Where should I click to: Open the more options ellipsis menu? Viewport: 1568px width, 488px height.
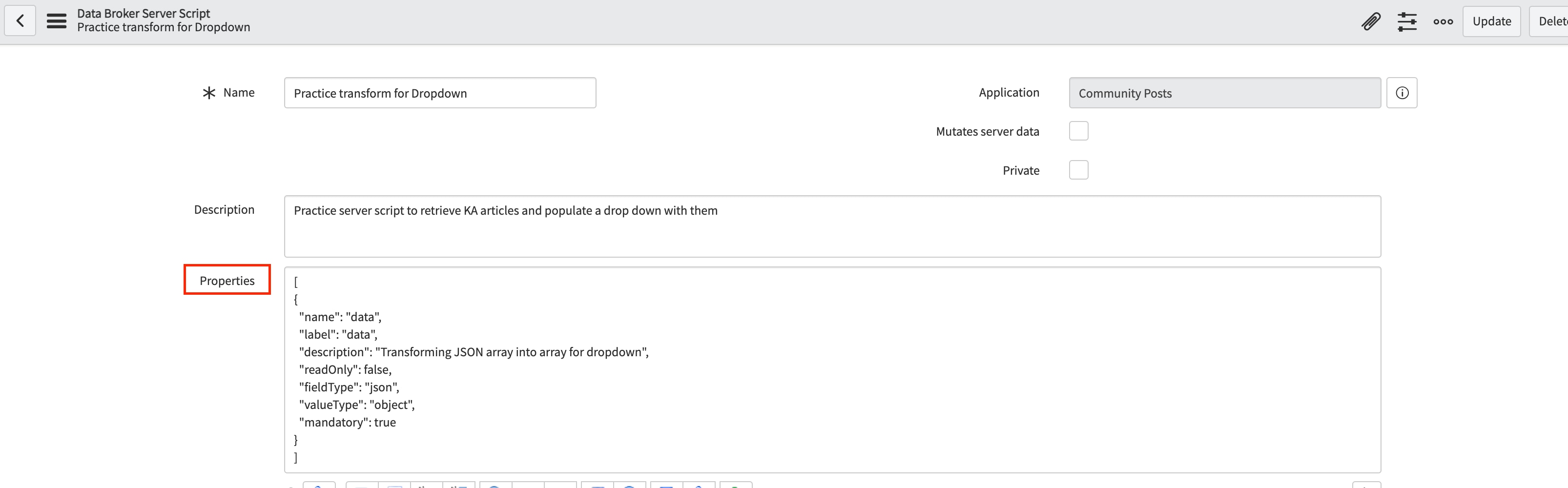(x=1443, y=22)
